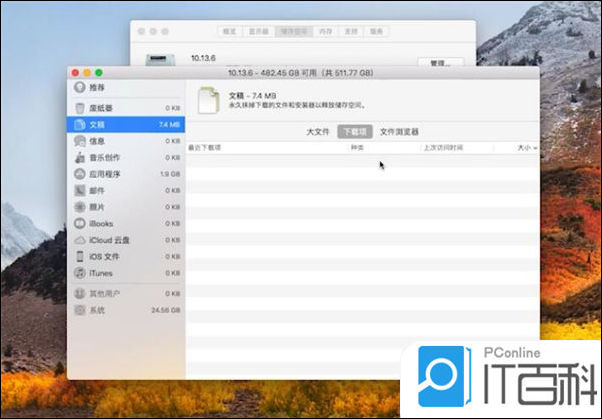Open 支持 tab in the back window

click(x=351, y=31)
